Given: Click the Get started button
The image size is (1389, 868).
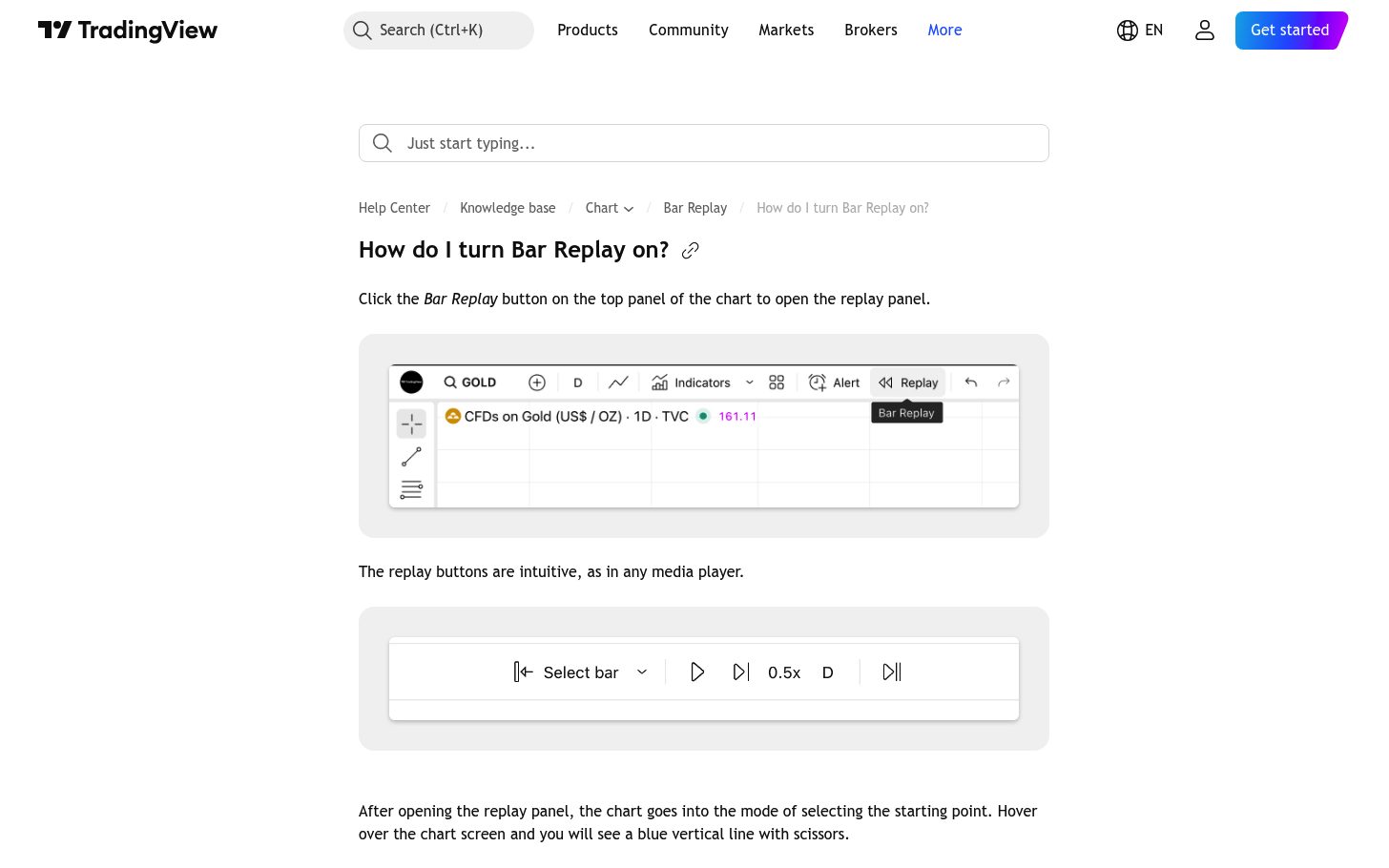Looking at the screenshot, I should click(x=1291, y=31).
